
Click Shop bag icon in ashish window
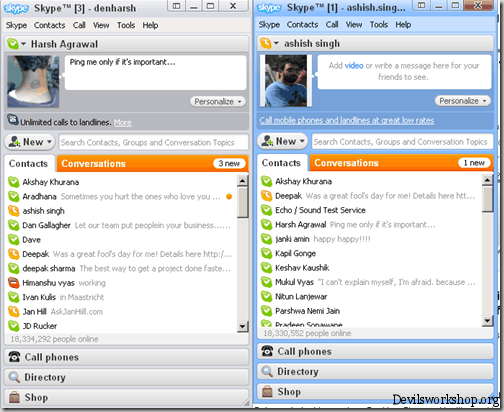(267, 391)
